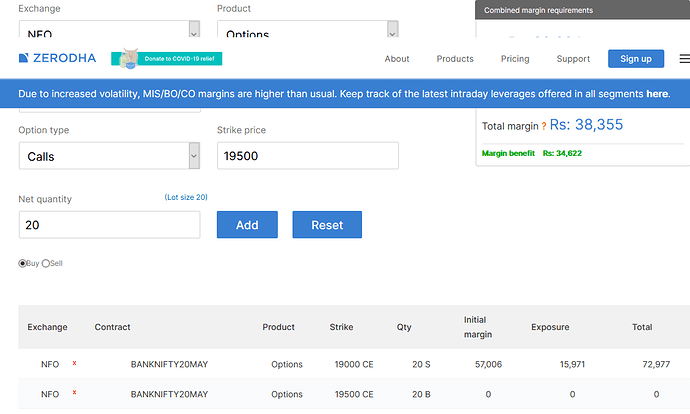Click the Reset button
Image resolution: width=690 pixels, height=414 pixels.
click(x=327, y=225)
